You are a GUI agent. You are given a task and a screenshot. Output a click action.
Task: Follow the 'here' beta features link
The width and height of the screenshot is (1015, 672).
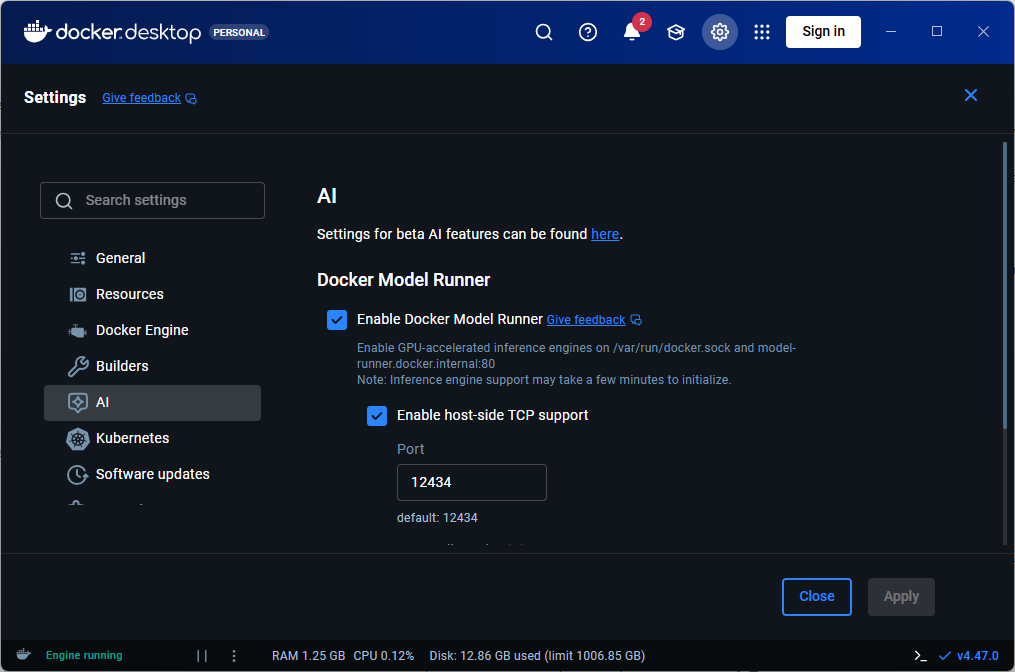[x=605, y=234]
